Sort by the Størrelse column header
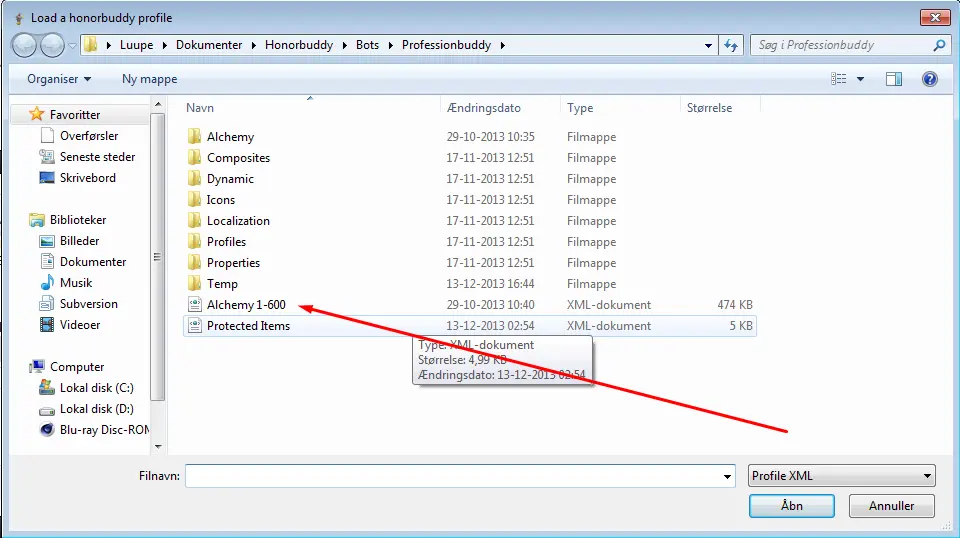The image size is (960, 538). (709, 108)
